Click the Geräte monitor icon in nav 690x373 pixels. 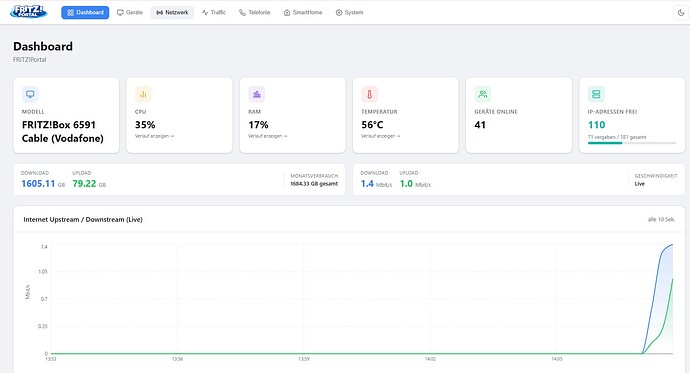click(x=120, y=13)
